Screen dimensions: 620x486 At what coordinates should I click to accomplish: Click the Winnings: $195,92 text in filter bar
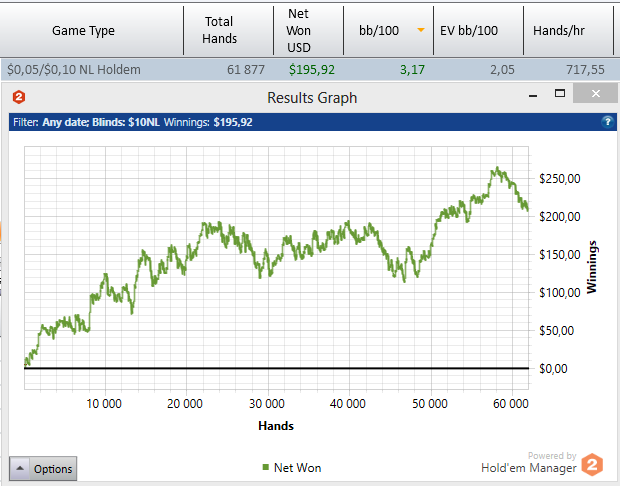[x=208, y=122]
